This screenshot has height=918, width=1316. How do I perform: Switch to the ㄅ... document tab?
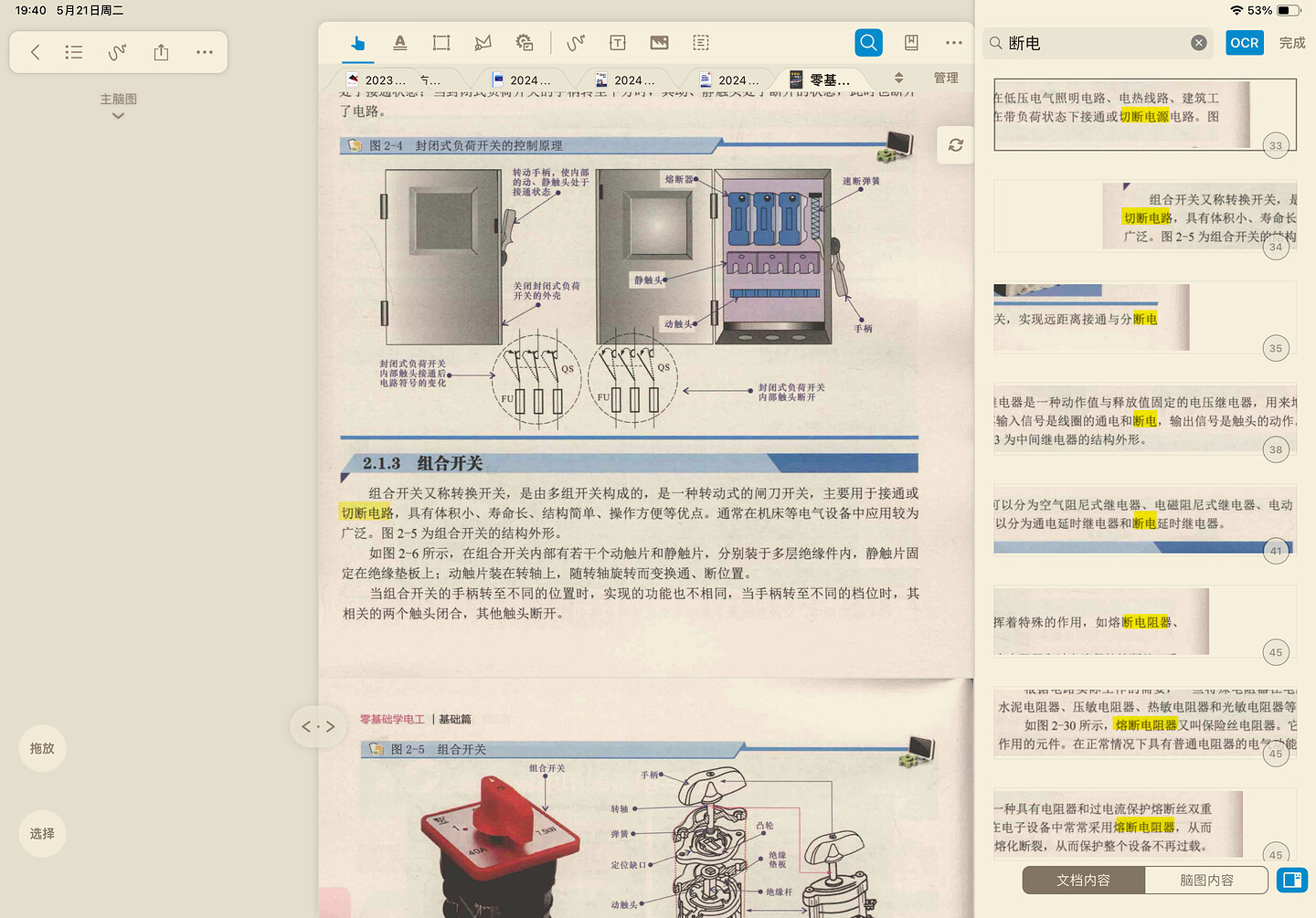pyautogui.click(x=430, y=80)
